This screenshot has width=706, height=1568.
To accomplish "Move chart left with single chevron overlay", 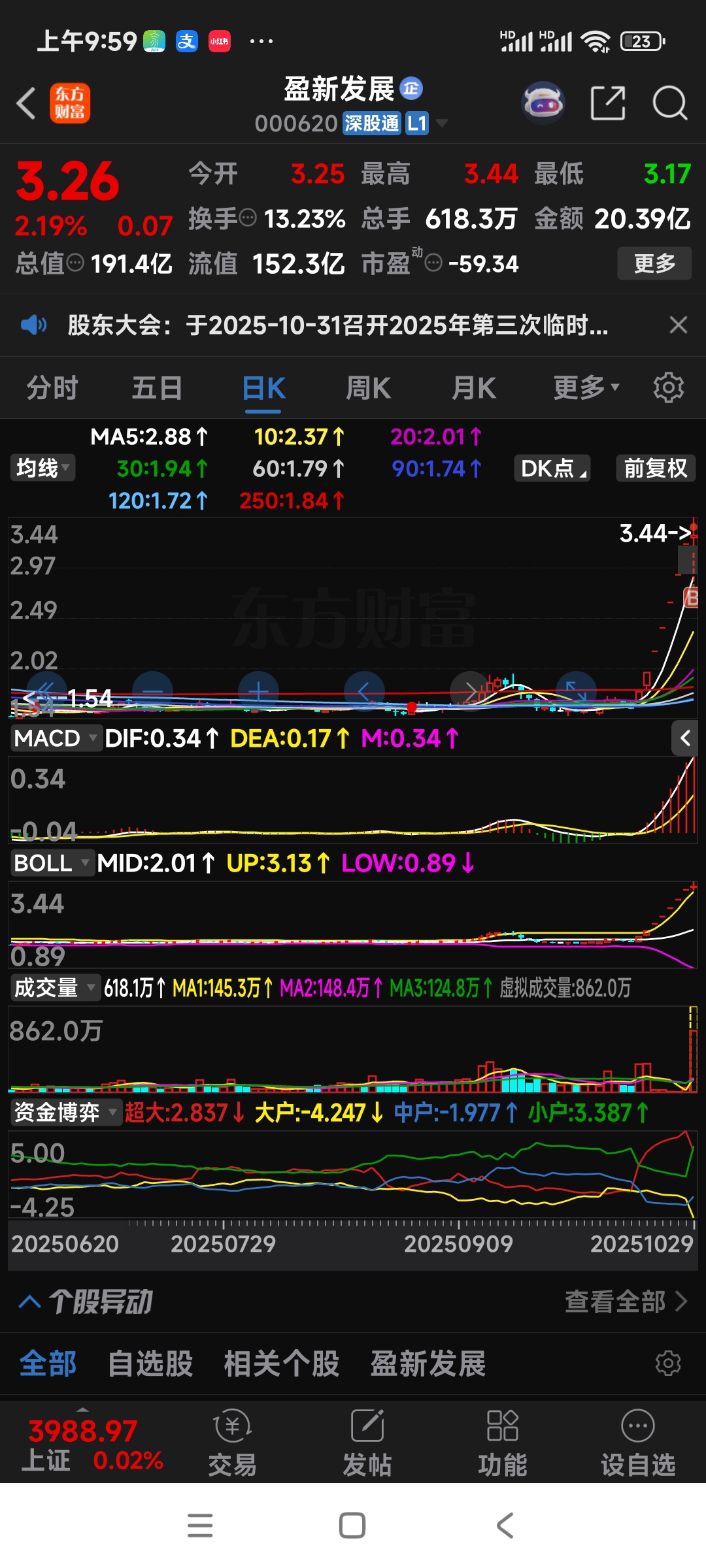I will 364,691.
